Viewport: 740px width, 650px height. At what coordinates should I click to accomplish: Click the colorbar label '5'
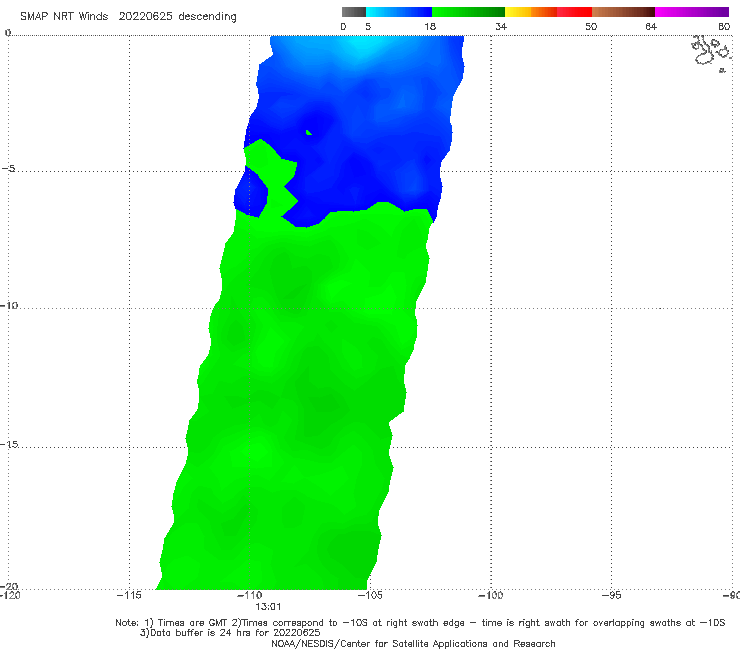pyautogui.click(x=368, y=26)
